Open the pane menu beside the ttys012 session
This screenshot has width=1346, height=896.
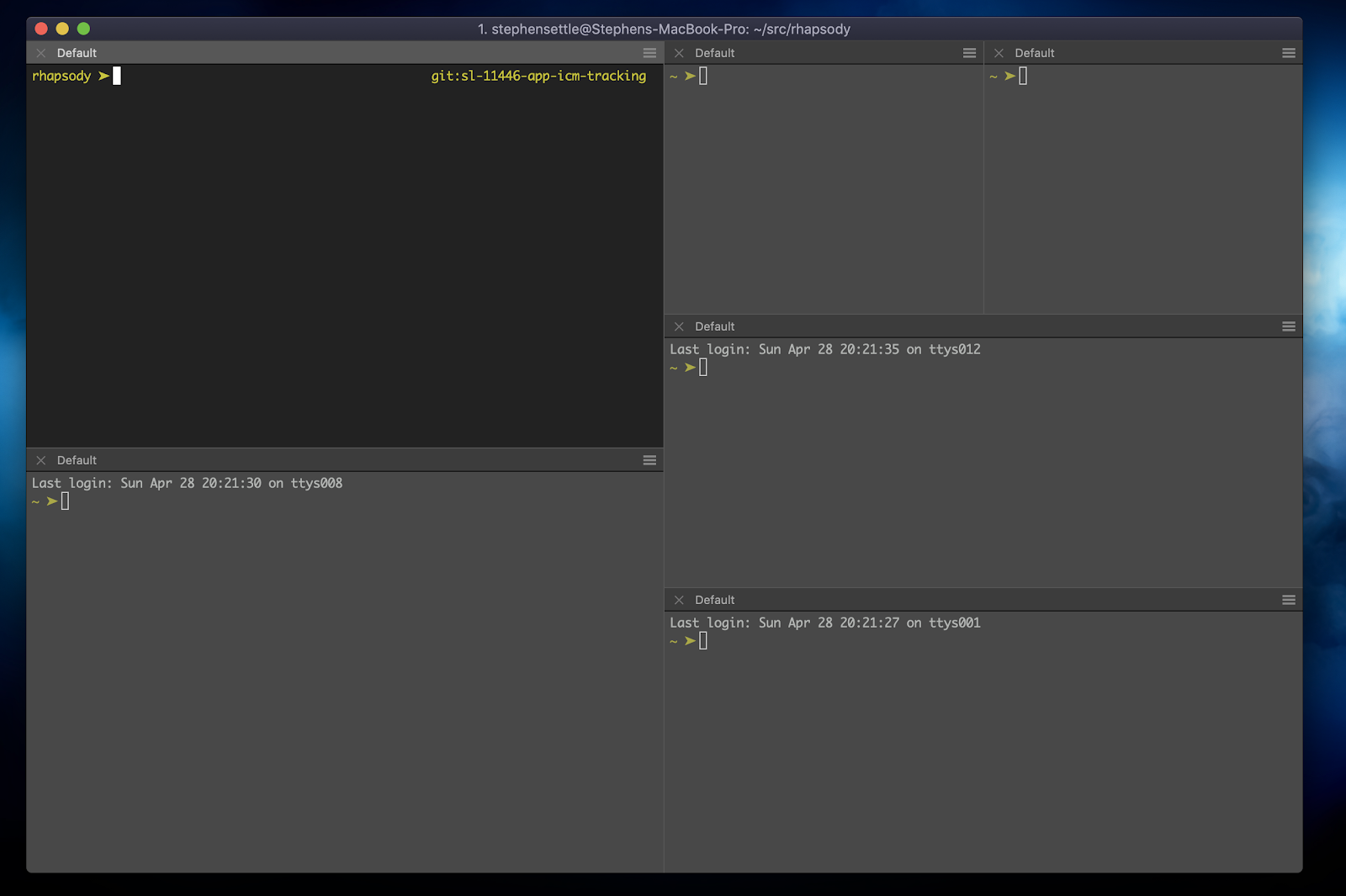pyautogui.click(x=1289, y=326)
